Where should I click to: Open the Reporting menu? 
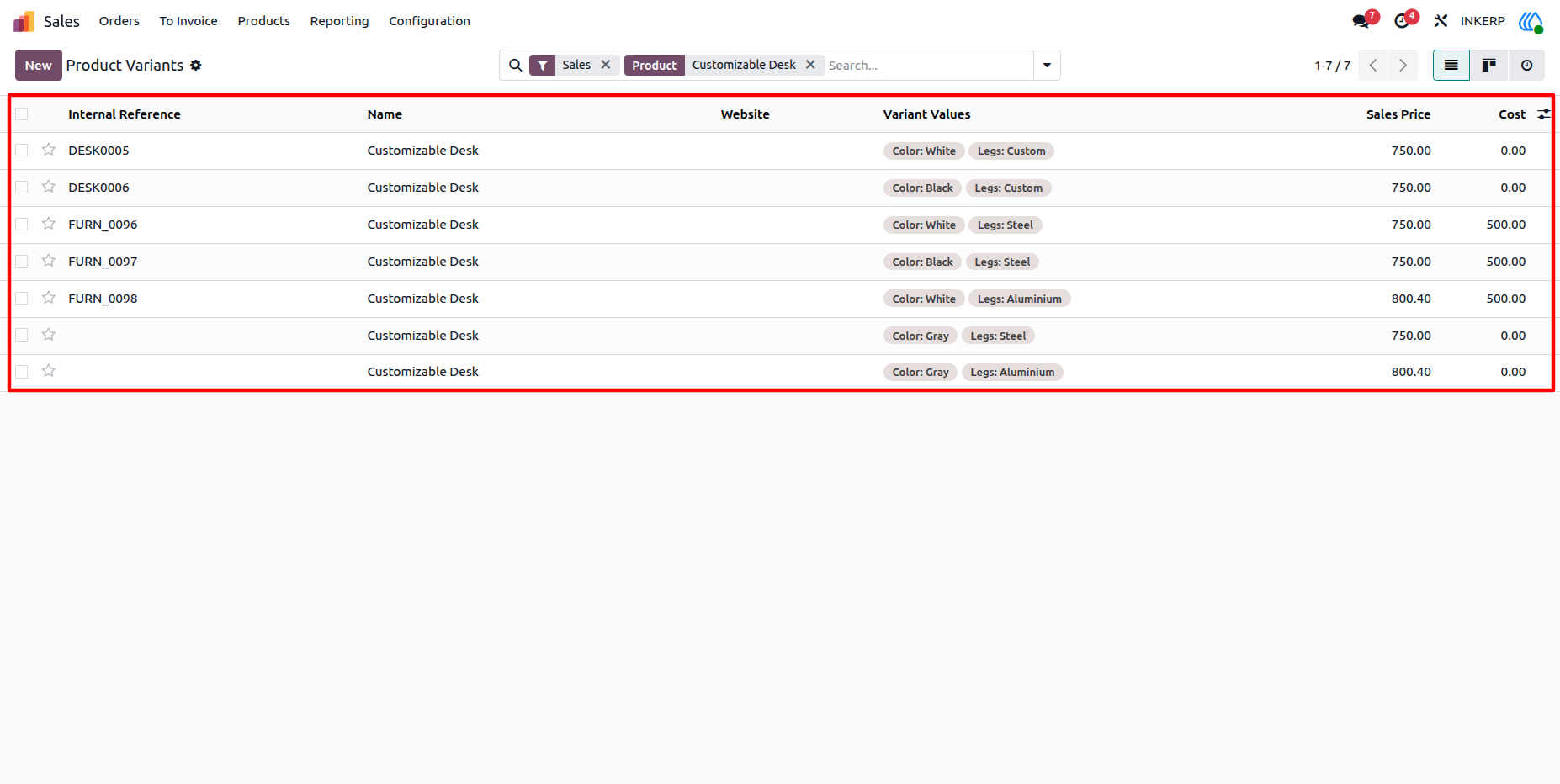coord(339,21)
